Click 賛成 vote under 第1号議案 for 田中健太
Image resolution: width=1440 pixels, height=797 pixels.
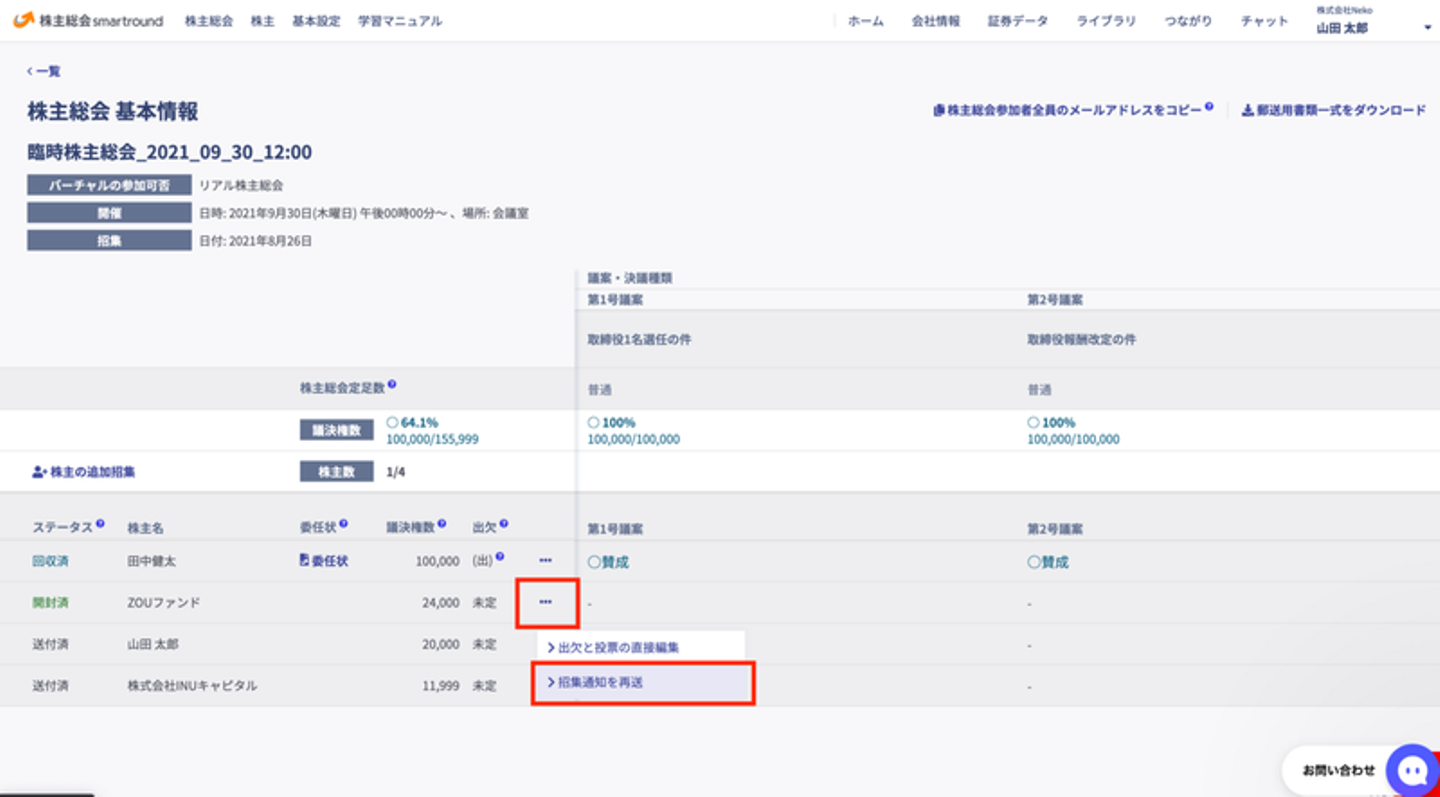point(609,562)
